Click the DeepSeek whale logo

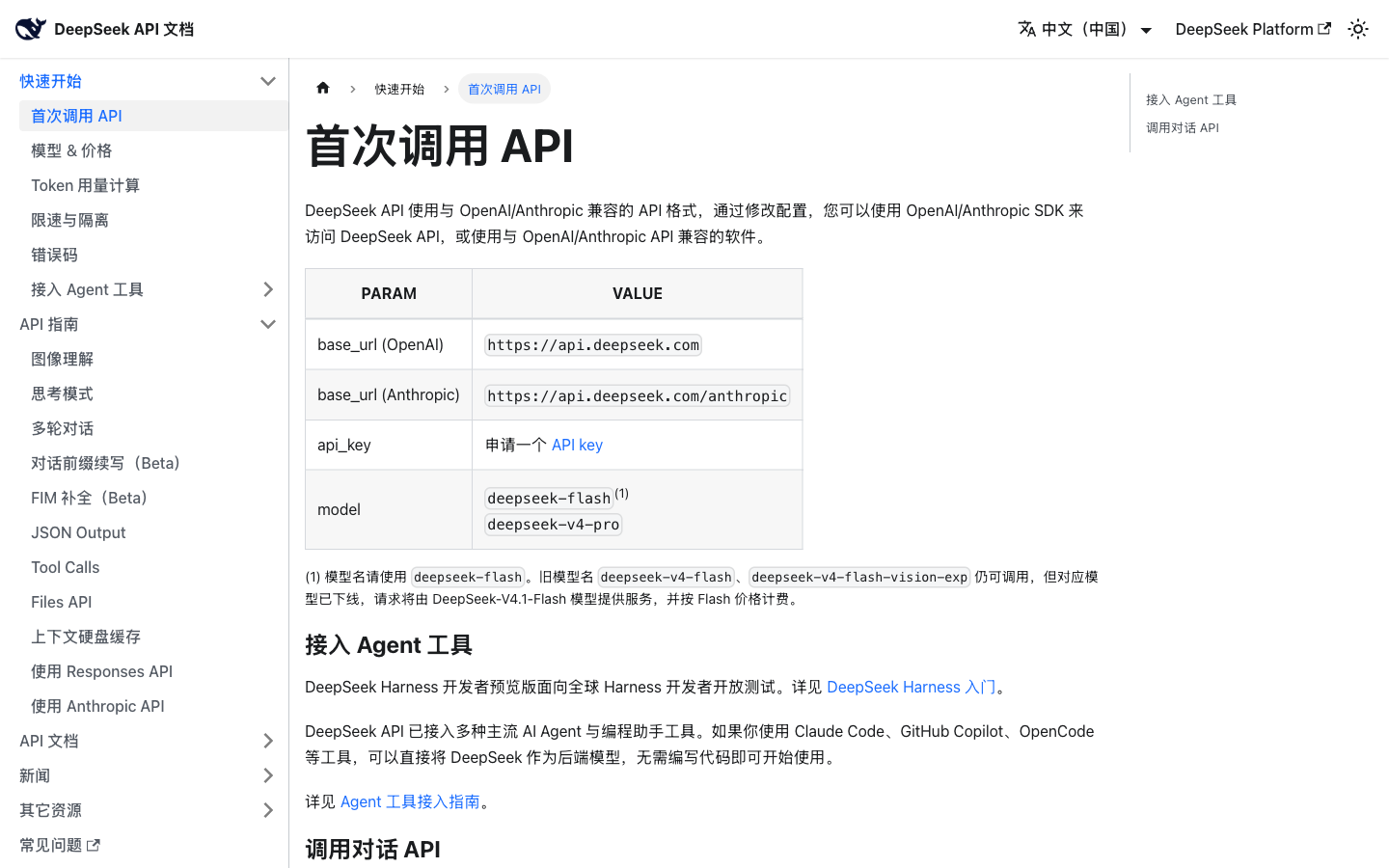coord(30,29)
